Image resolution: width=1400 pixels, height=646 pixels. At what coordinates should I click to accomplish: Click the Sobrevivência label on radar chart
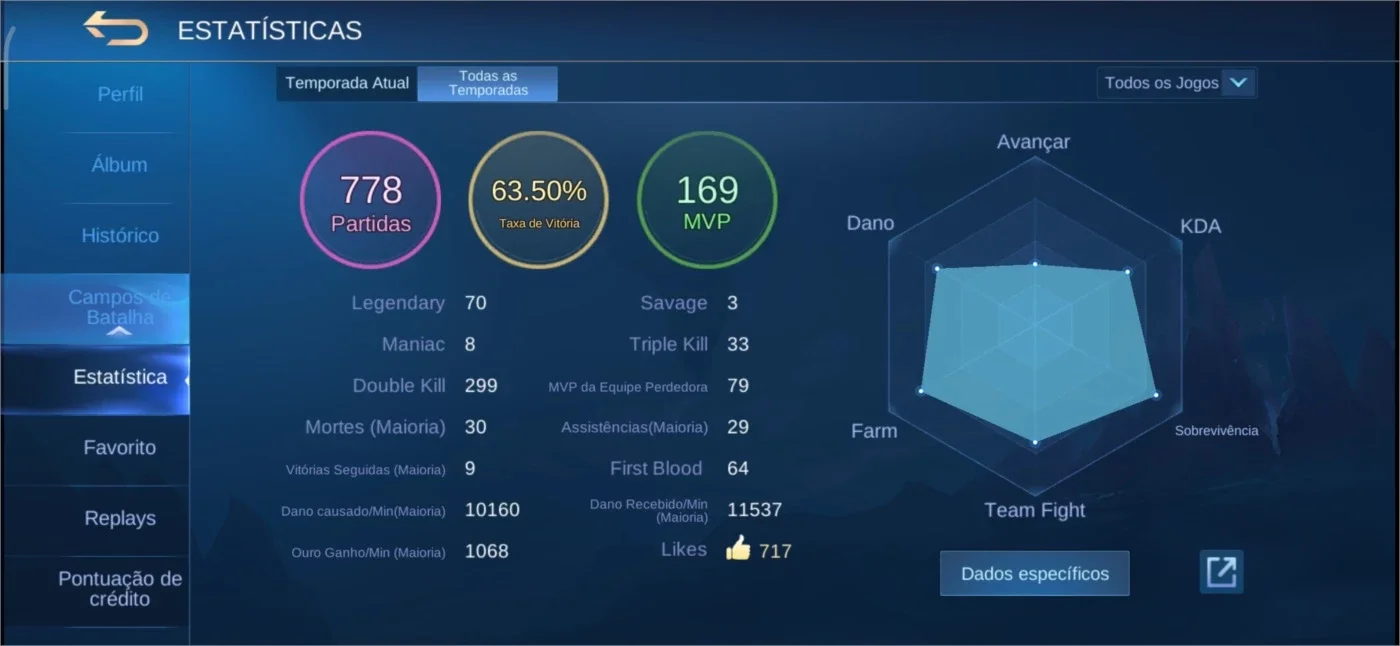(1216, 431)
